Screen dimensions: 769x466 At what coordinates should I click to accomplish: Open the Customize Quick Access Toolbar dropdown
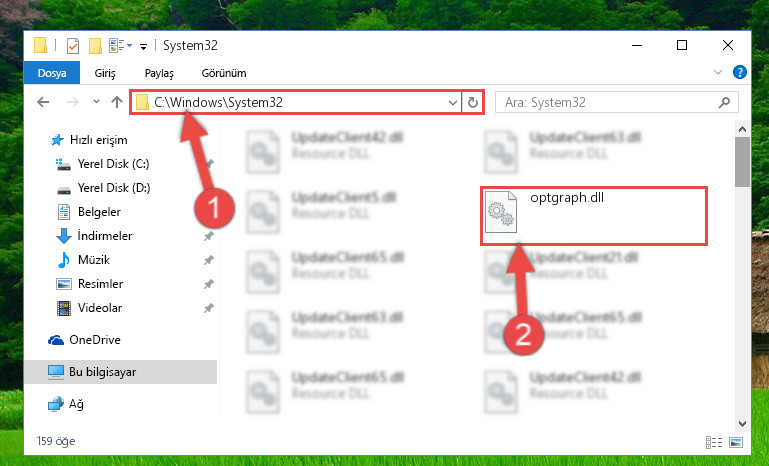[x=143, y=47]
